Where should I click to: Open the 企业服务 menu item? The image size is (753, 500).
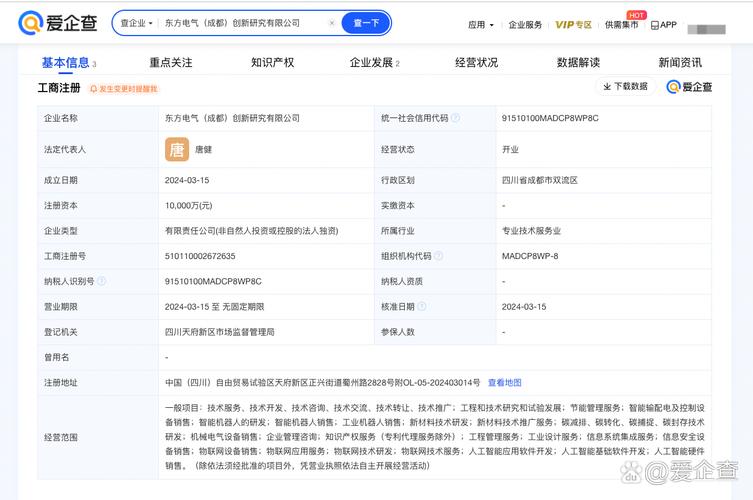pyautogui.click(x=525, y=25)
